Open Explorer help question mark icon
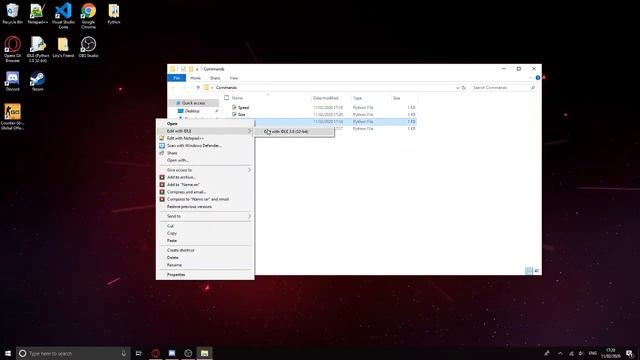The width and height of the screenshot is (640, 360). [538, 78]
